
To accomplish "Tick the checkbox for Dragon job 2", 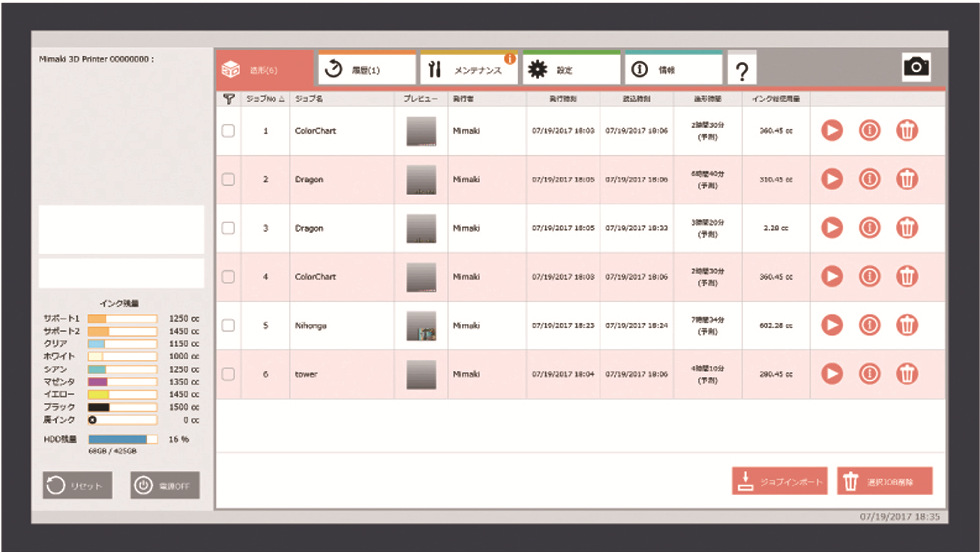I will pos(228,179).
